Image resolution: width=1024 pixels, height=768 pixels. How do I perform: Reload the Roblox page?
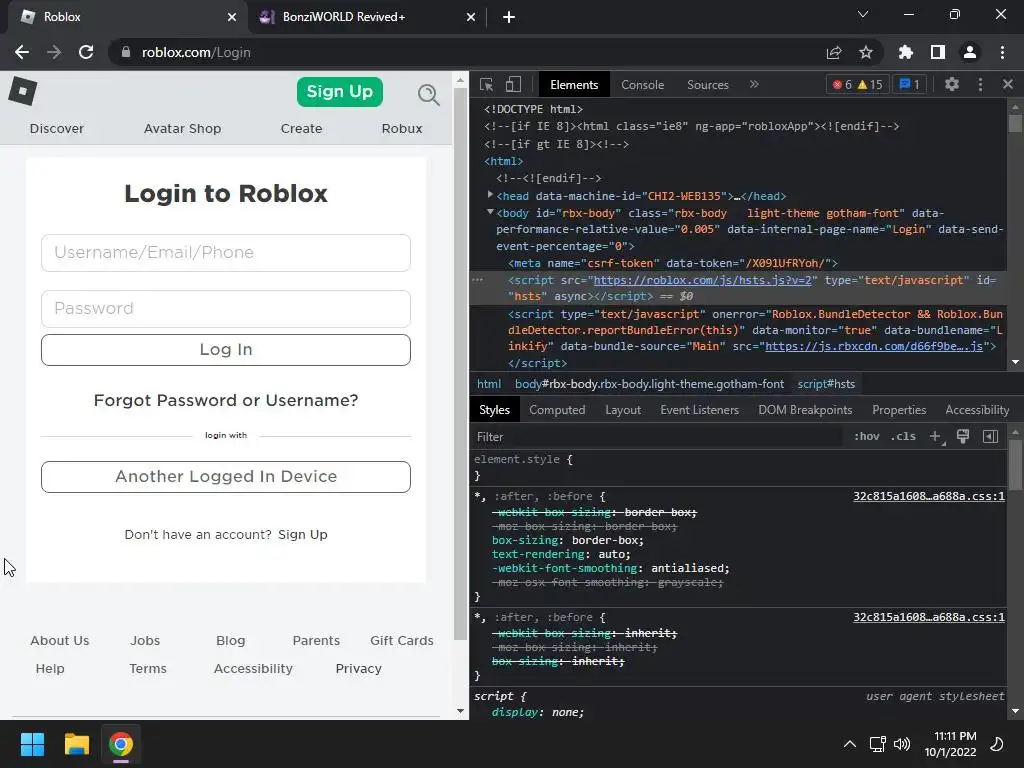(x=86, y=52)
